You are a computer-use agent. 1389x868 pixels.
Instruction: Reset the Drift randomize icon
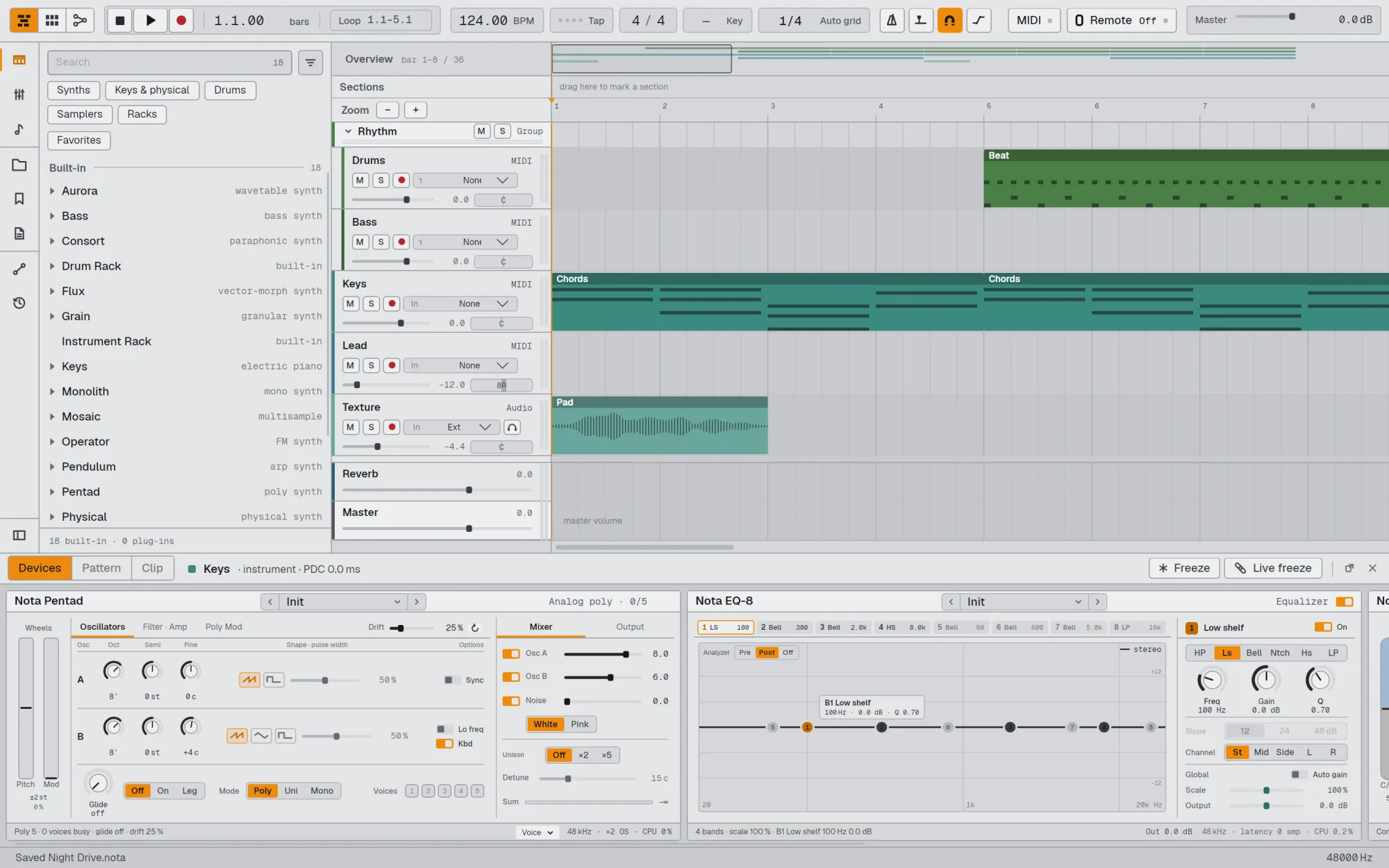click(x=475, y=628)
